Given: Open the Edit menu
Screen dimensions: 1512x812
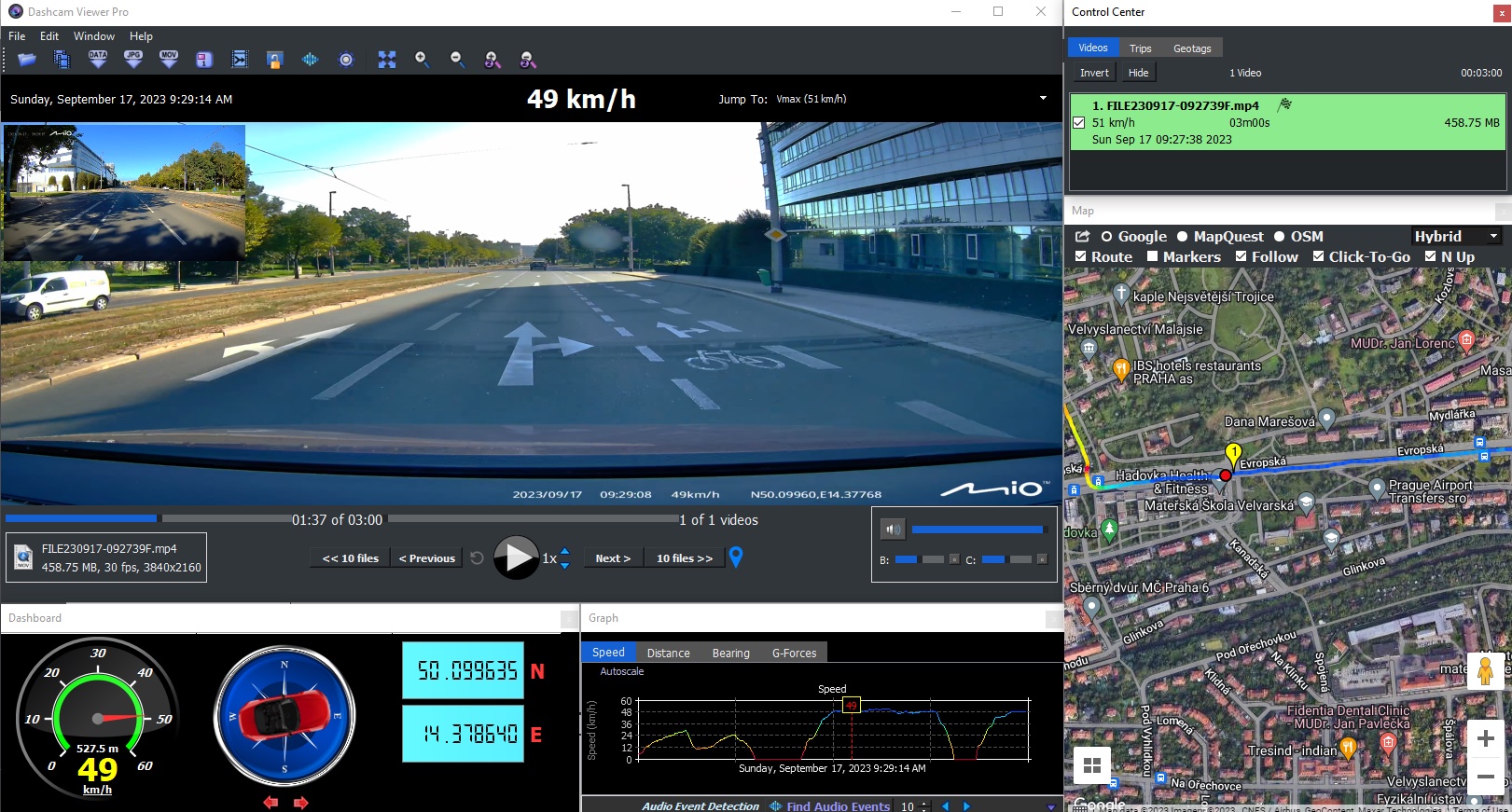Looking at the screenshot, I should click(49, 36).
